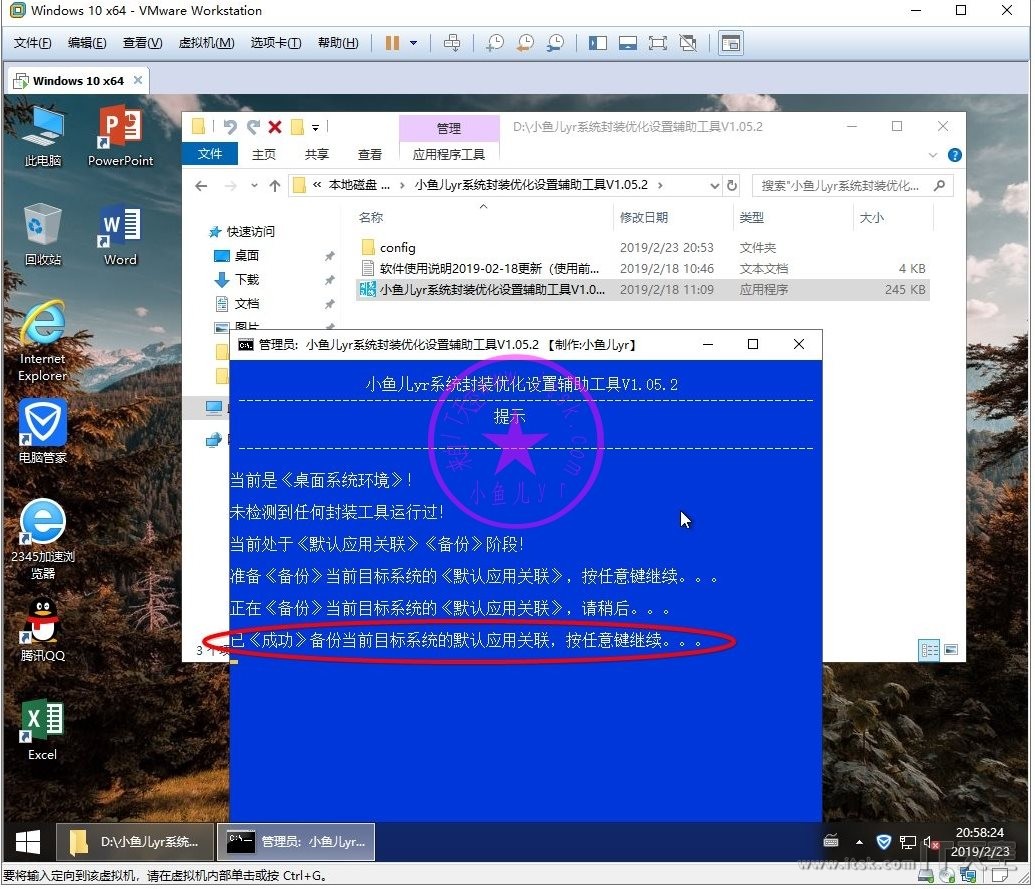Image resolution: width=1035 pixels, height=889 pixels.
Task: Switch to VMware Unity mode
Action: click(688, 43)
